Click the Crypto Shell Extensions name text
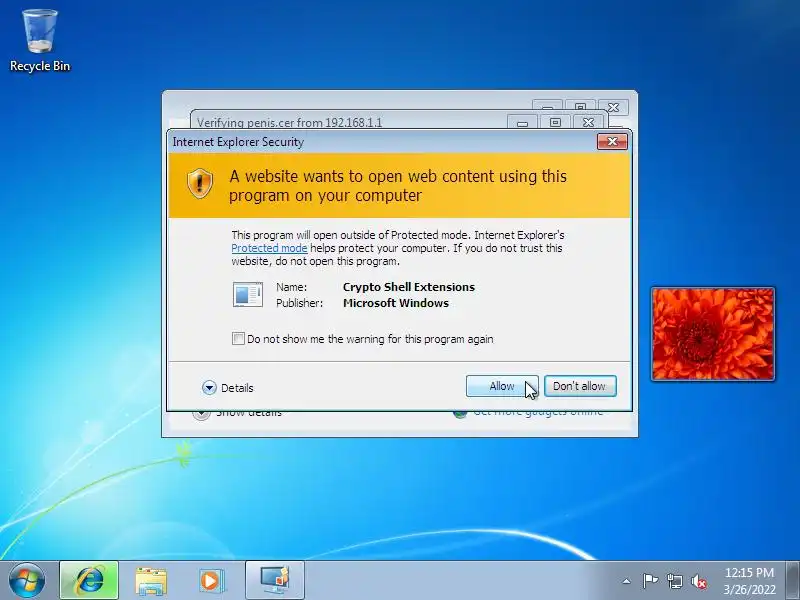The width and height of the screenshot is (800, 600). 409,287
